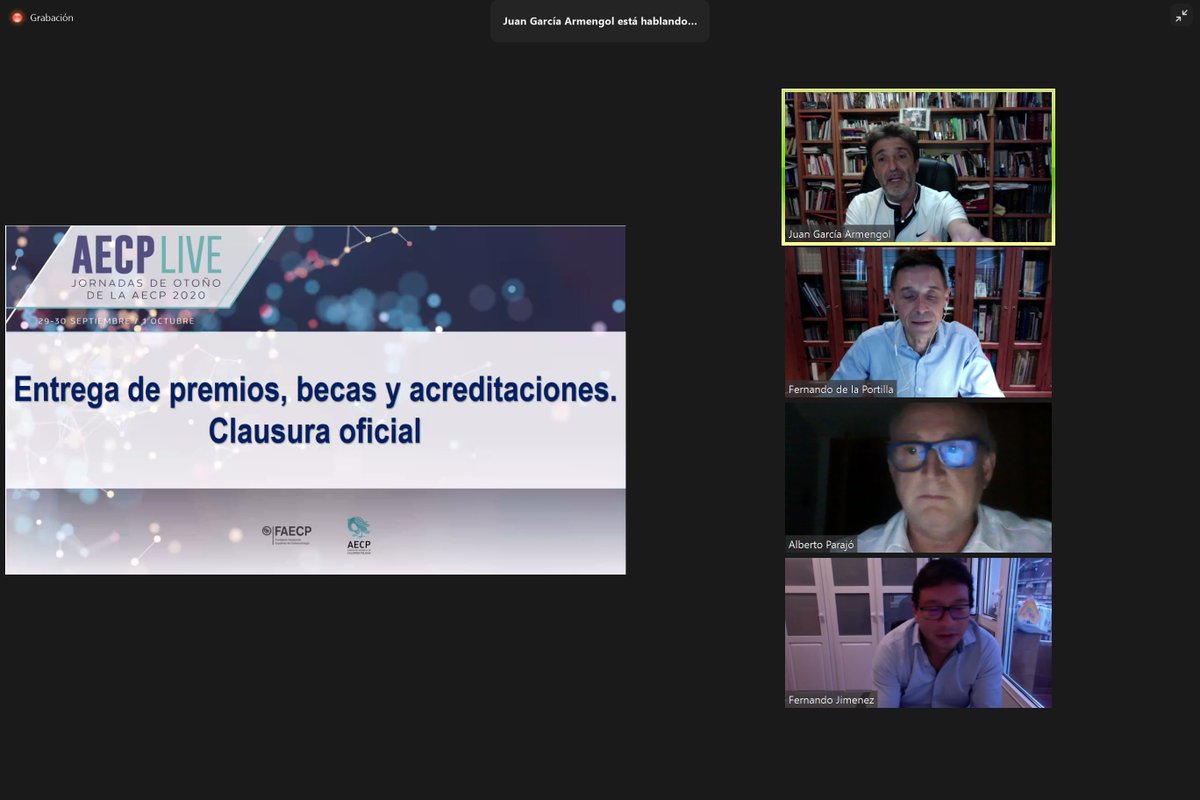Select Fernando de la Portilla's video tile
This screenshot has width=1200, height=800.
pyautogui.click(x=918, y=322)
